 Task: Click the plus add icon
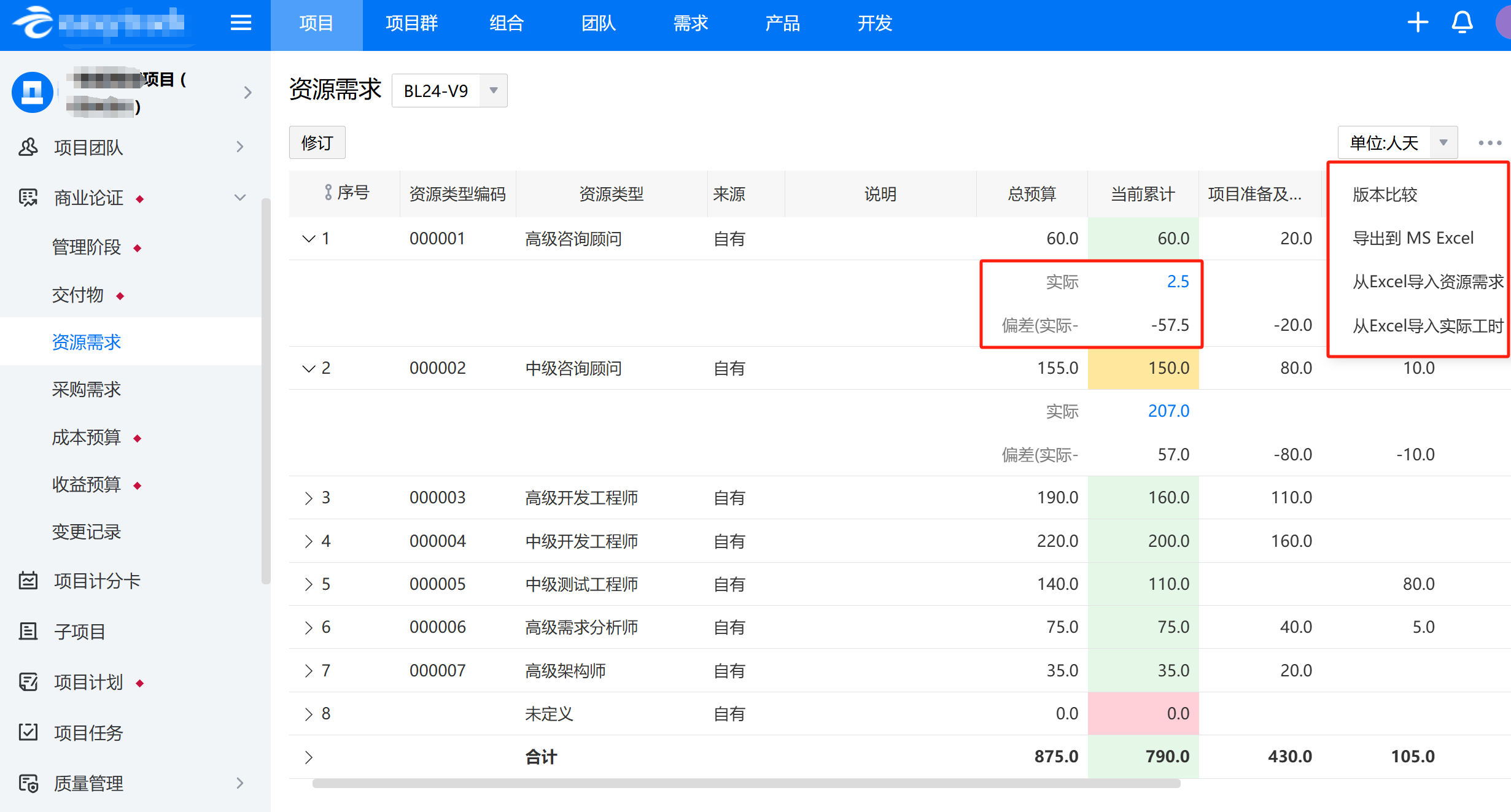tap(1418, 23)
